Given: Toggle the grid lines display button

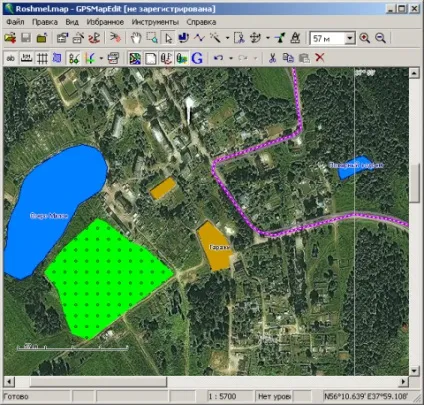Looking at the screenshot, I should coord(42,58).
